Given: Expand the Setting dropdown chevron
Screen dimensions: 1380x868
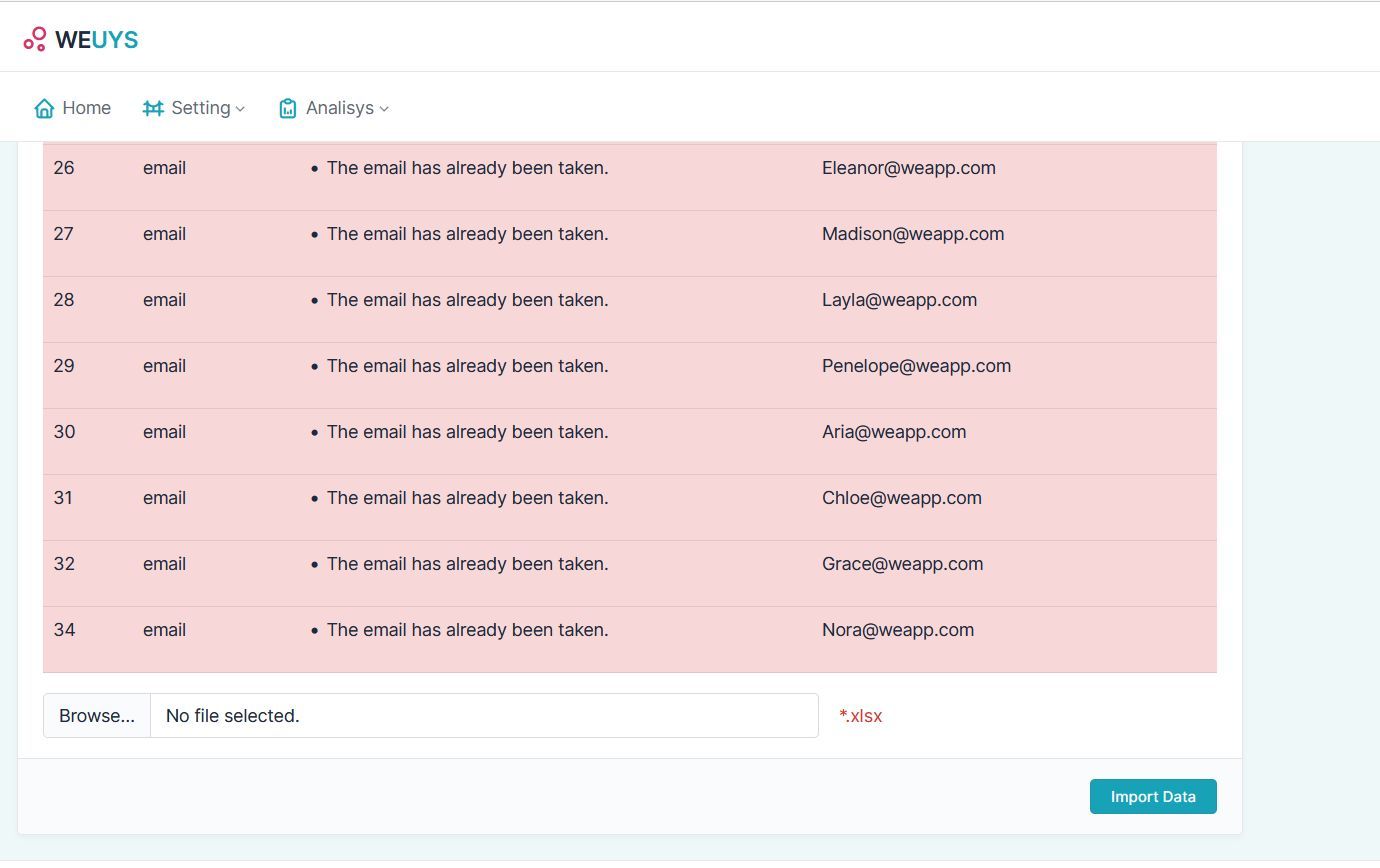Looking at the screenshot, I should pos(240,109).
